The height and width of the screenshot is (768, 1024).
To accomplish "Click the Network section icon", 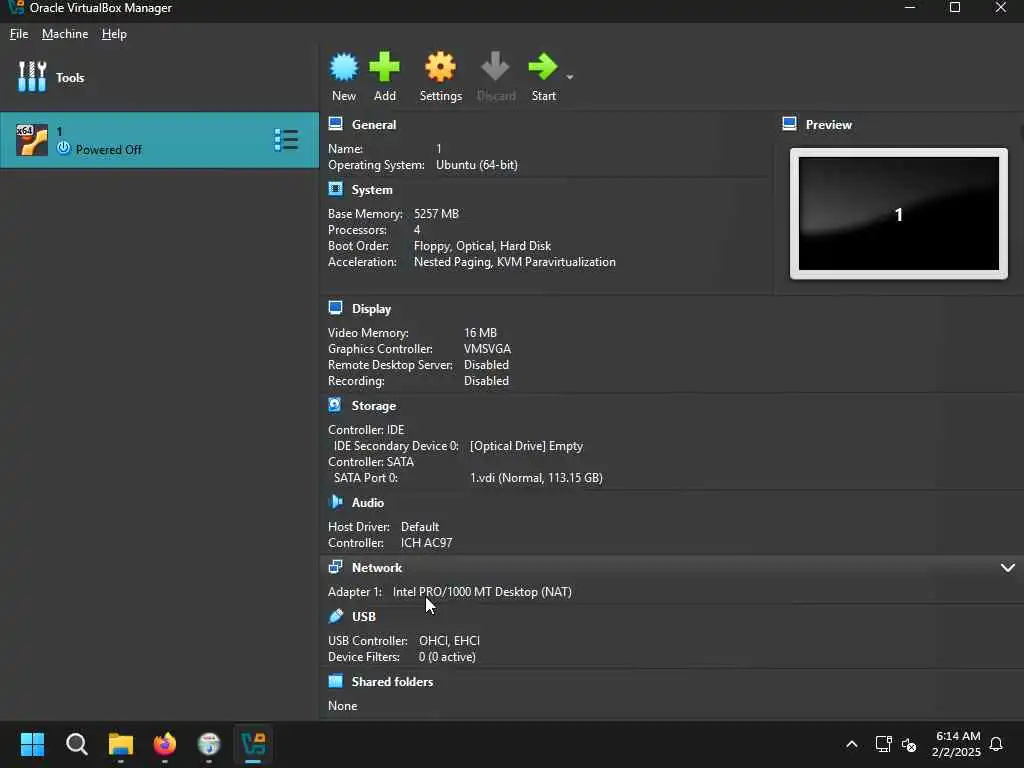I will click(336, 567).
